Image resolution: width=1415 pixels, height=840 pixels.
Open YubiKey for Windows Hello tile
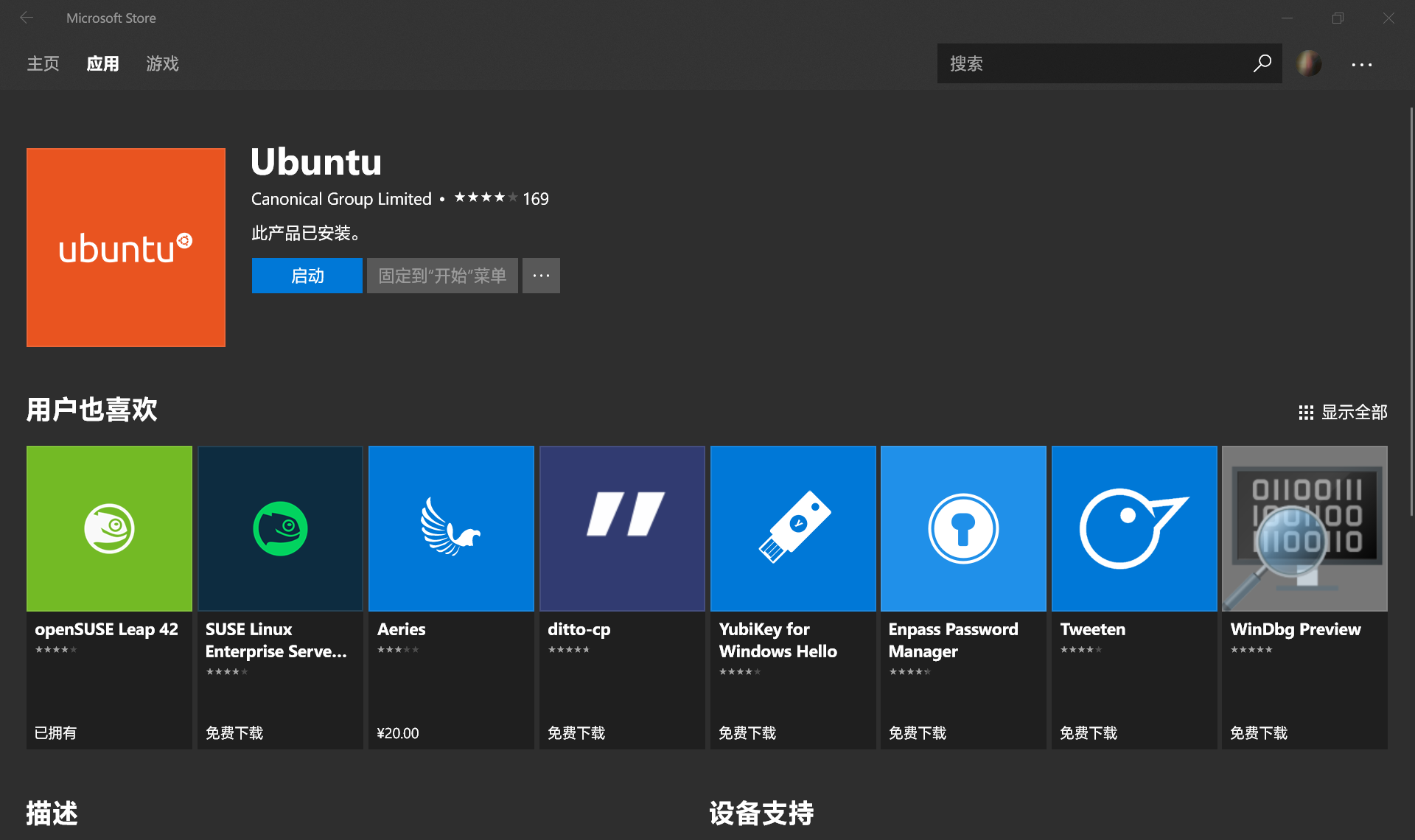click(x=793, y=528)
